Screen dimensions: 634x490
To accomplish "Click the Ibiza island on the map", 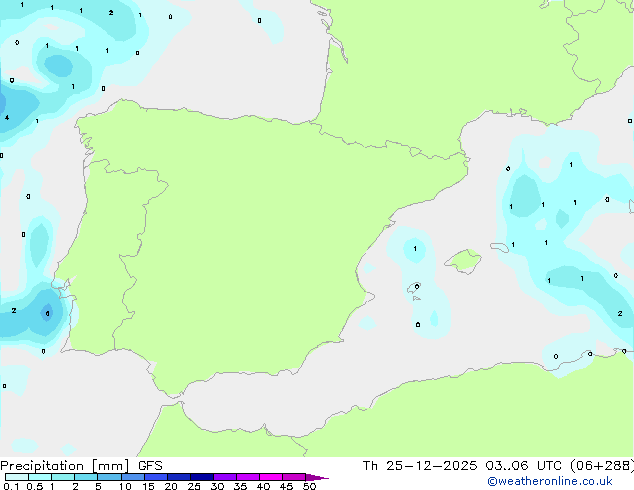I will (x=414, y=288).
